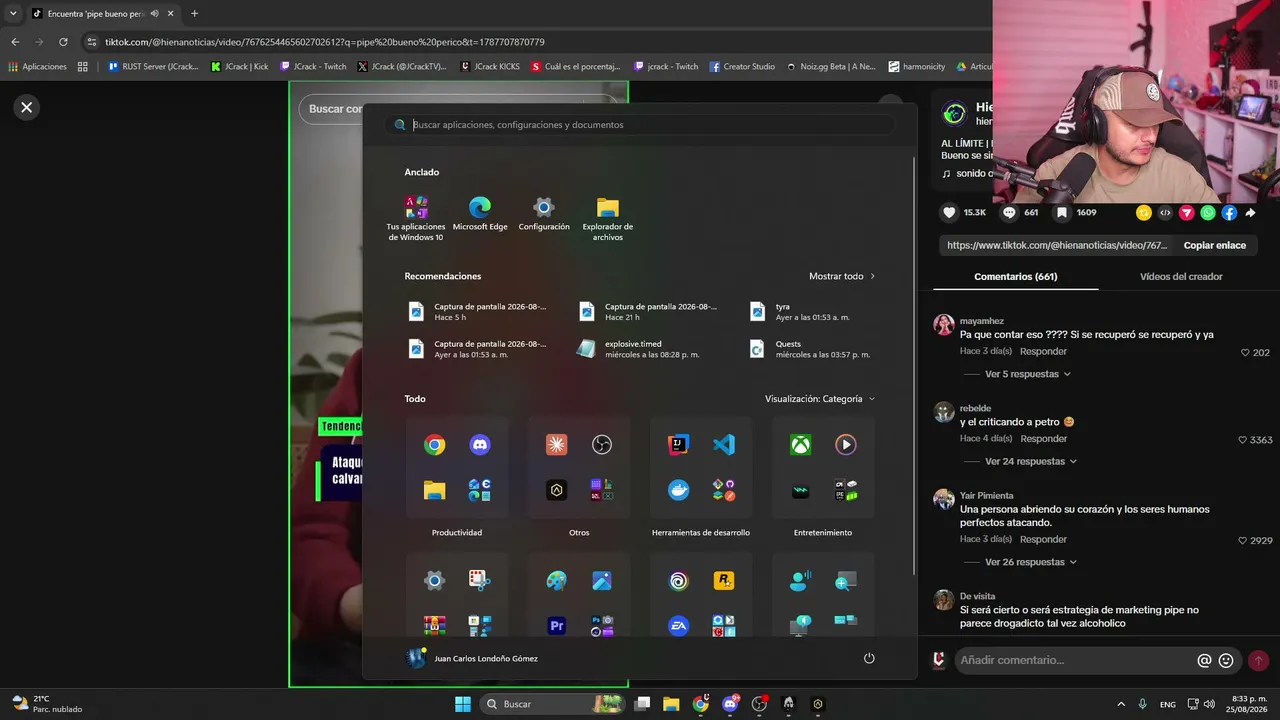Launch Google Chrome in Productividad group
Viewport: 1280px width, 720px height.
tap(434, 445)
